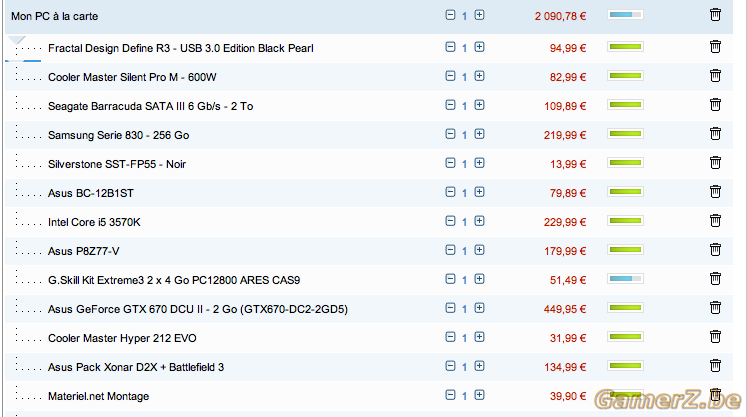Increase Materiel.net Montage quantity
The image size is (747, 417).
tap(479, 395)
